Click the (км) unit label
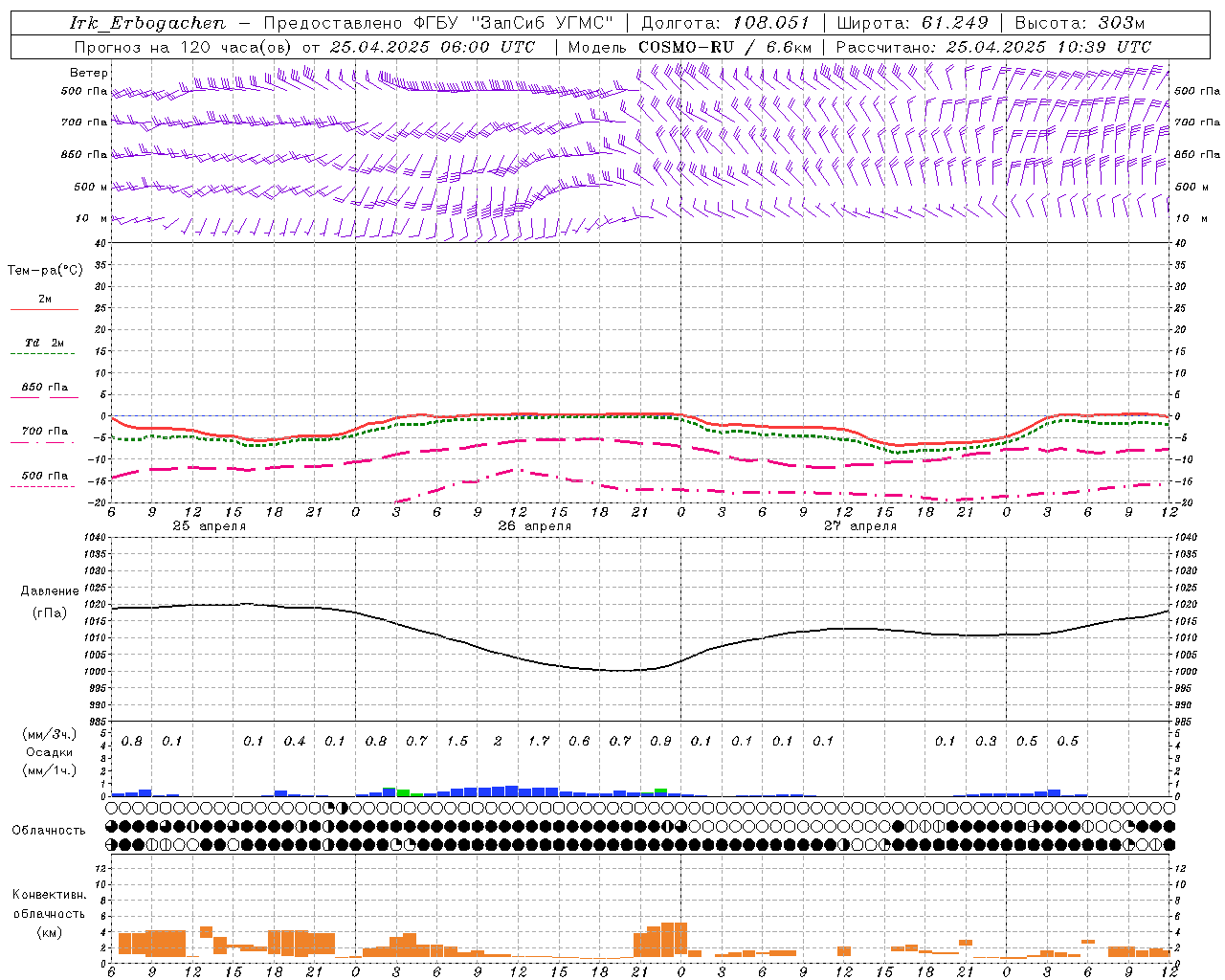Screen dimensions: 1225x980 pos(49,932)
